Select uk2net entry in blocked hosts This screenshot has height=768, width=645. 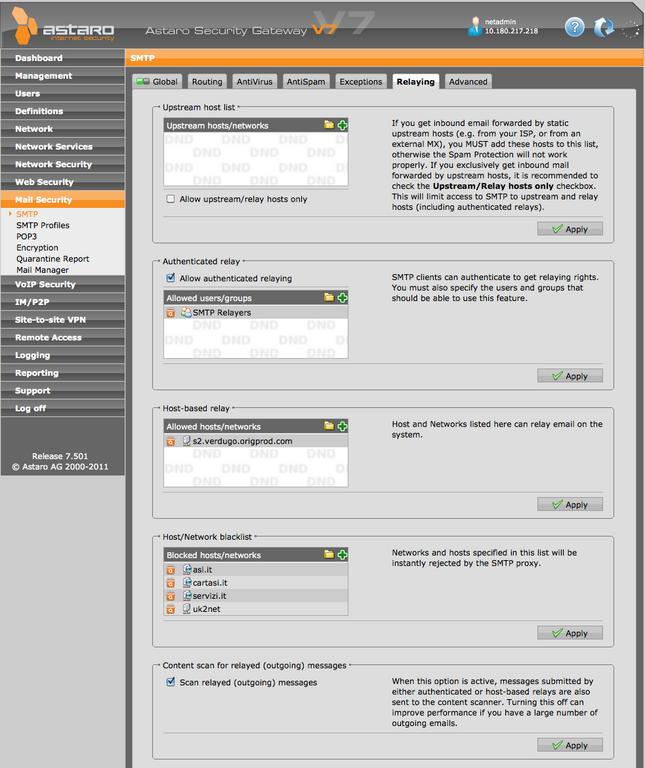tap(206, 609)
